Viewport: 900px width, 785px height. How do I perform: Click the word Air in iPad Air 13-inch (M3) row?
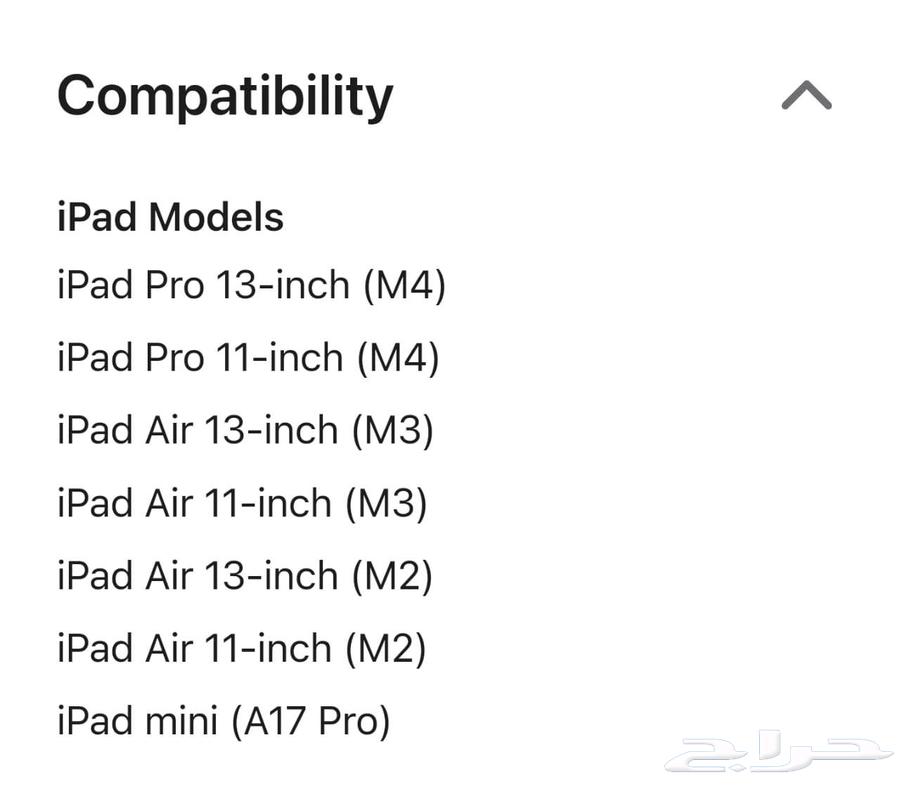[x=169, y=430]
